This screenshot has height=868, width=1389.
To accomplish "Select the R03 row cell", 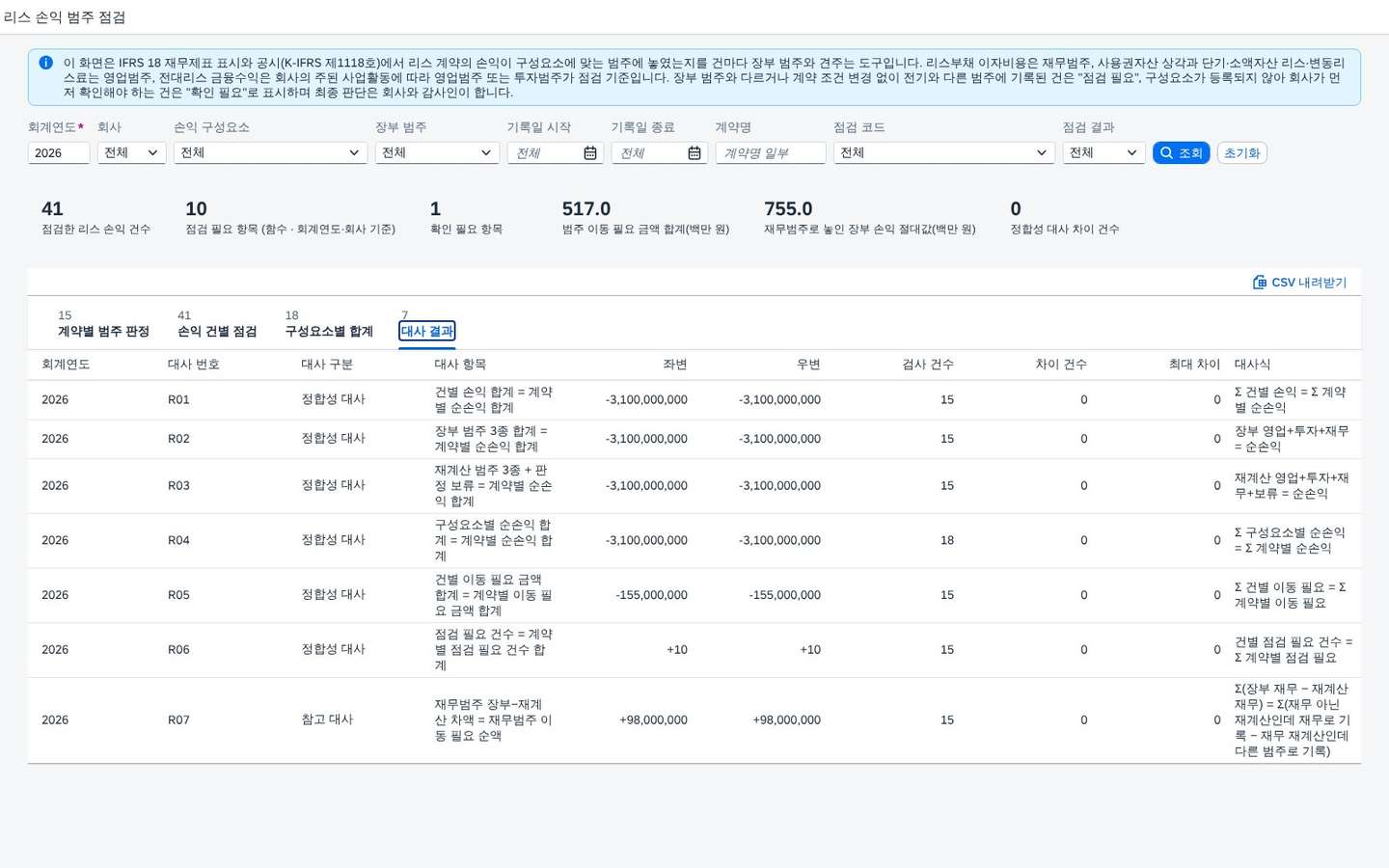I will [x=178, y=486].
